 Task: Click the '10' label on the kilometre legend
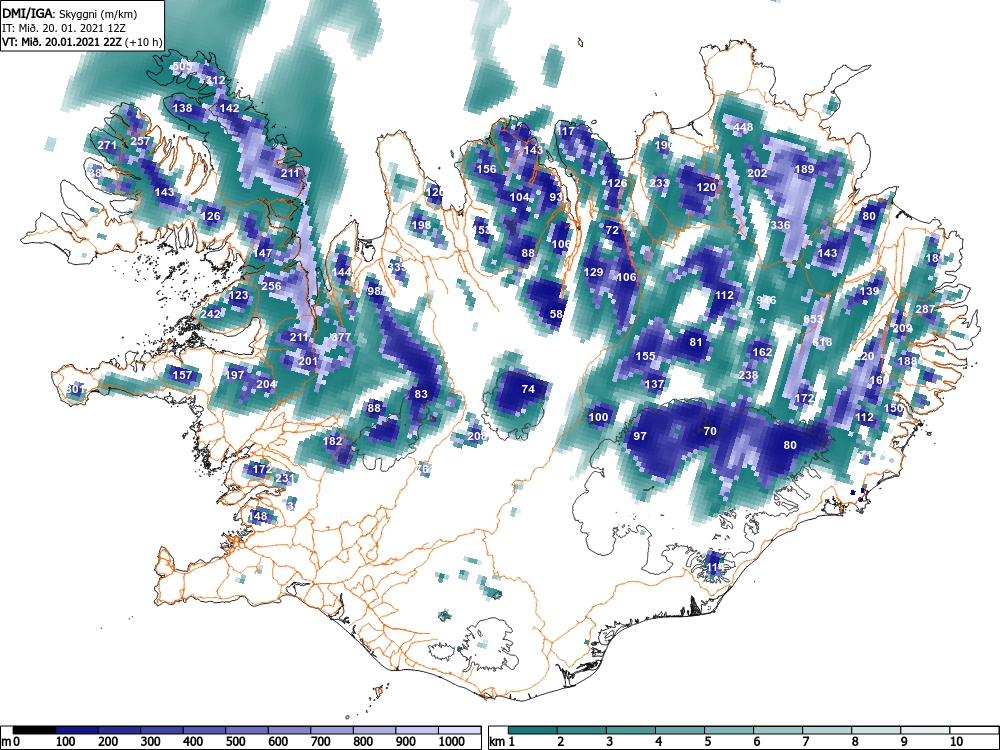pos(955,742)
